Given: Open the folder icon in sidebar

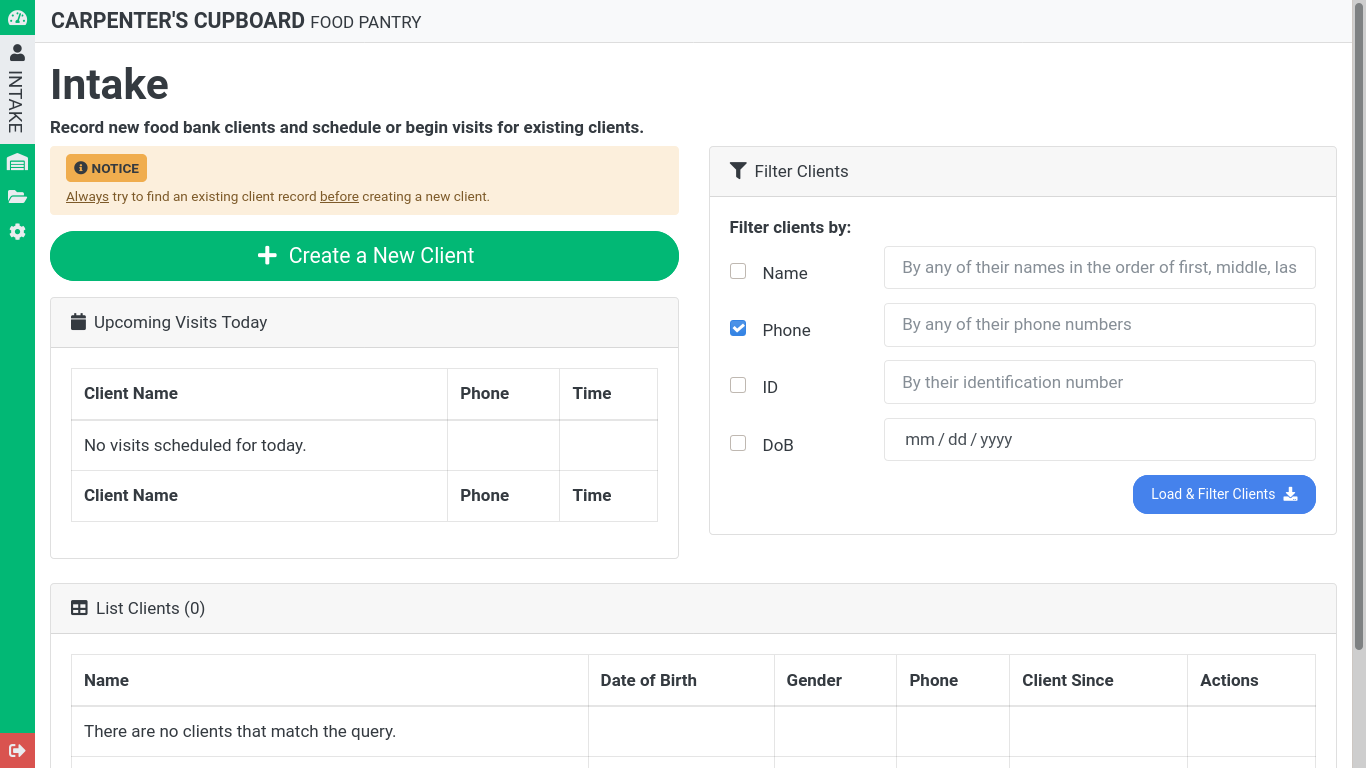Looking at the screenshot, I should tap(17, 197).
